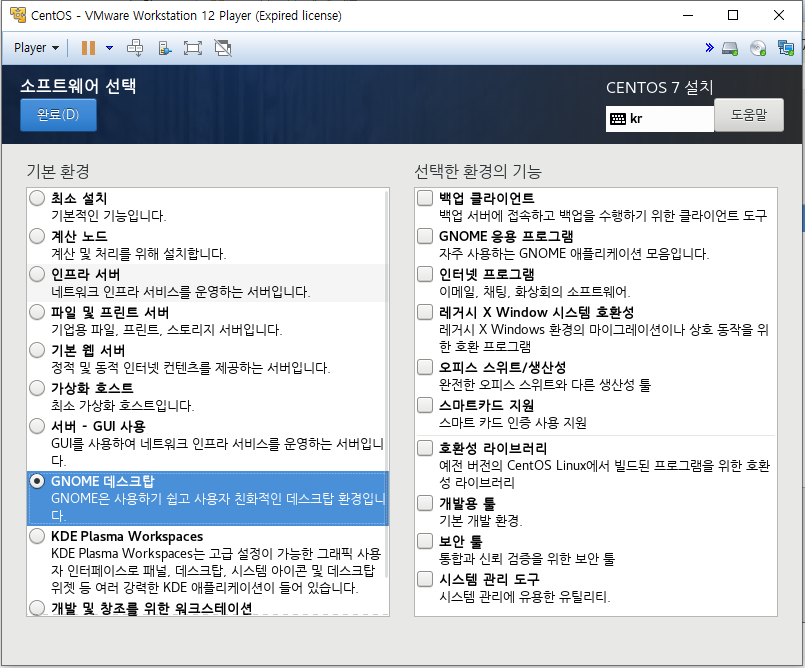The image size is (805, 668).
Task: Open the Player menu
Action: click(36, 48)
